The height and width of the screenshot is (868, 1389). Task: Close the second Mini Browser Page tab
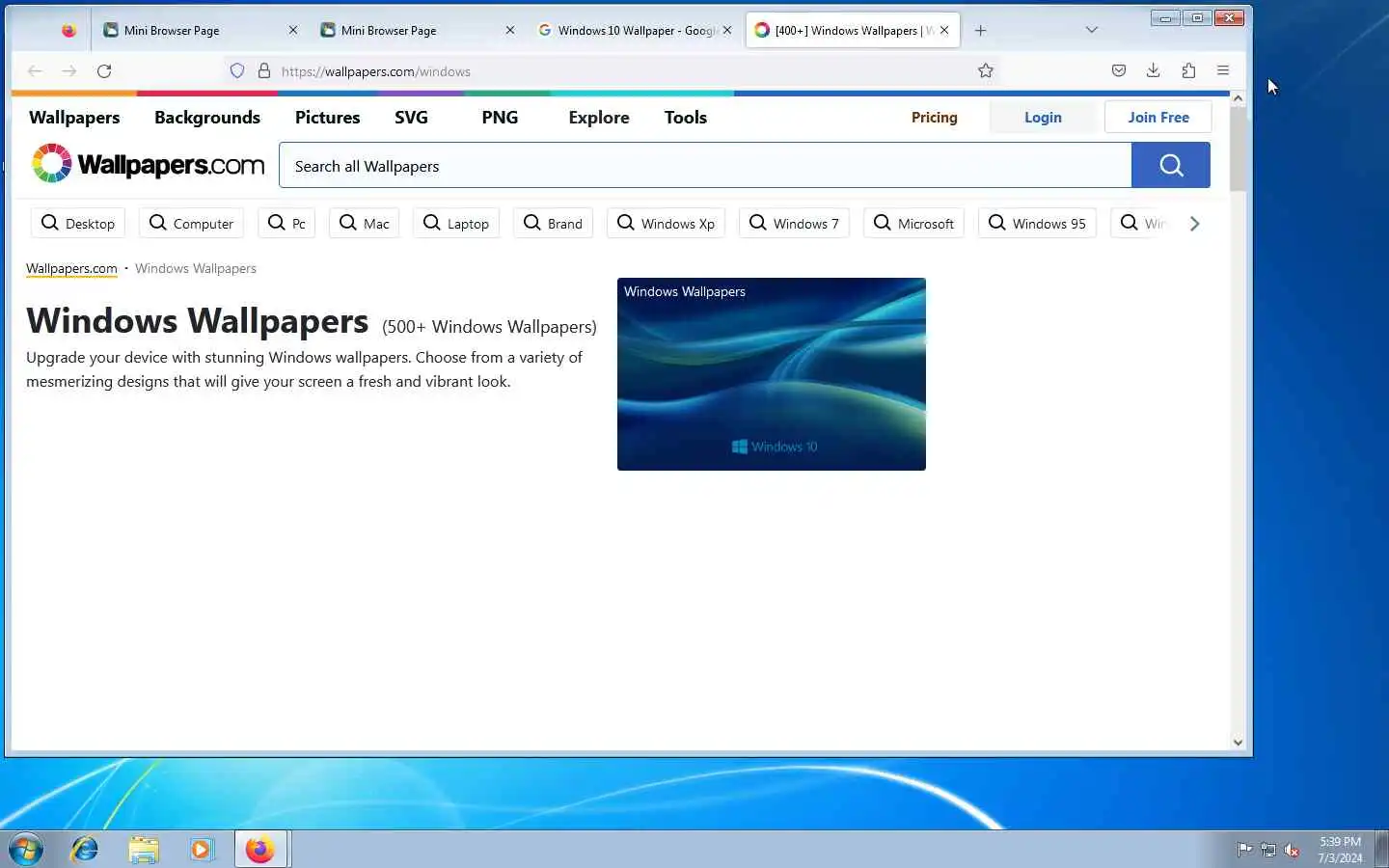pyautogui.click(x=510, y=30)
